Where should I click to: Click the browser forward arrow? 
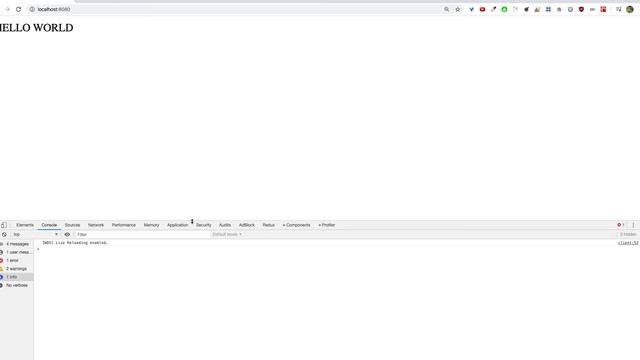click(7, 9)
